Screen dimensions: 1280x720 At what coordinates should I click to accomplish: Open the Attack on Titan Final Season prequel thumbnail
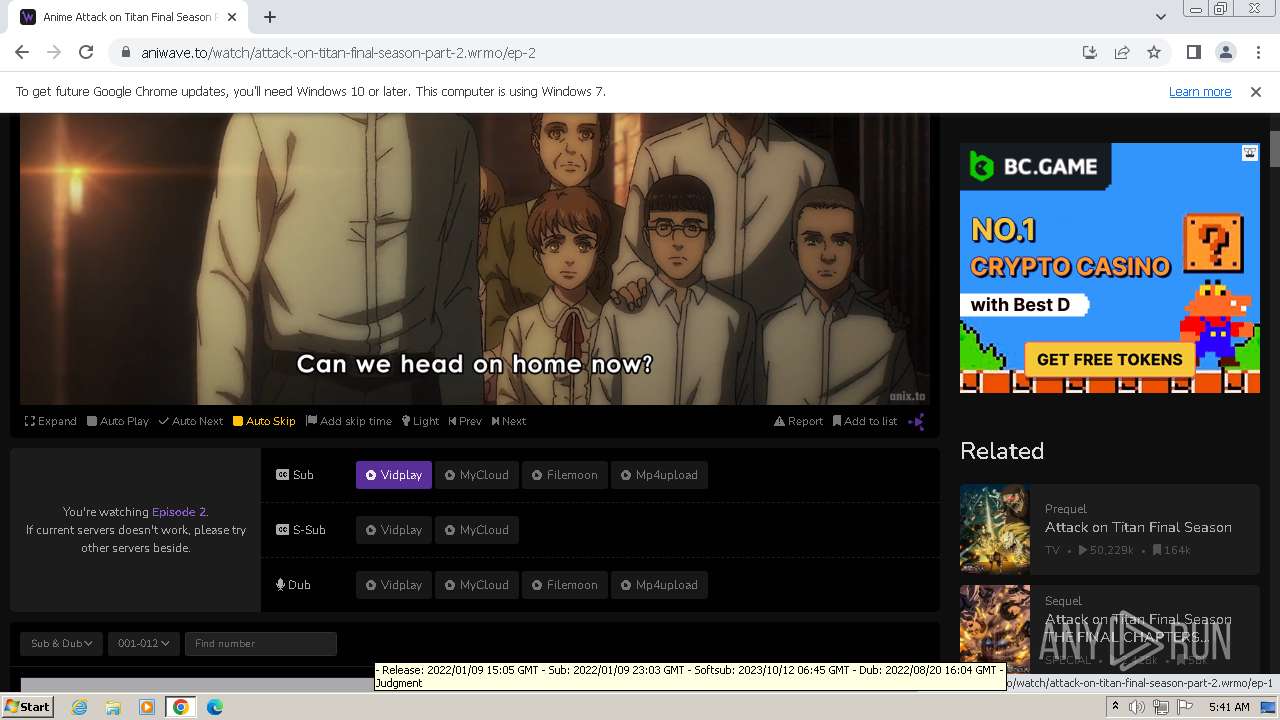pyautogui.click(x=995, y=528)
